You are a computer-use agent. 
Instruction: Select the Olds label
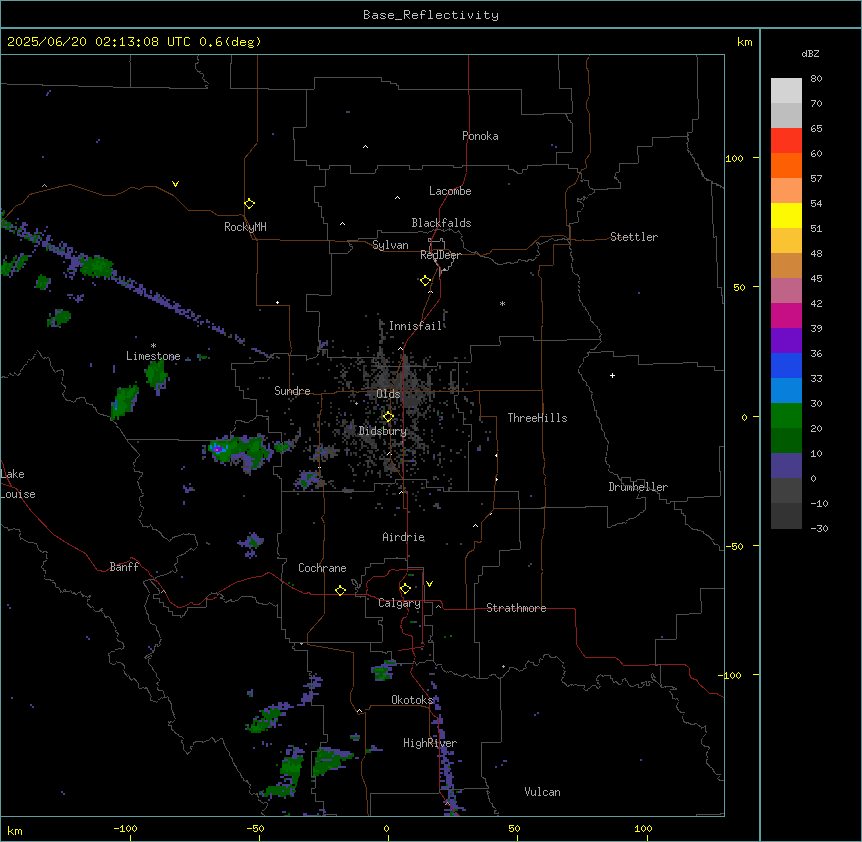coord(388,394)
